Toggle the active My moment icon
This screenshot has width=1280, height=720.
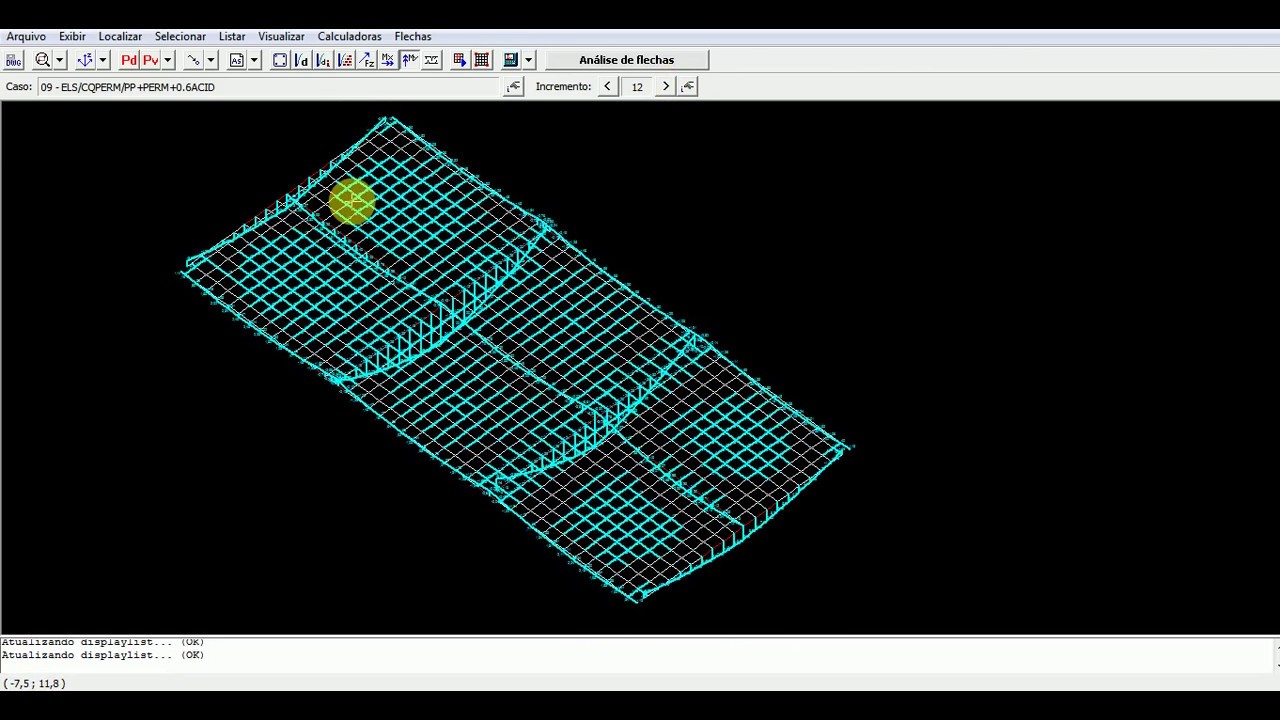(410, 60)
